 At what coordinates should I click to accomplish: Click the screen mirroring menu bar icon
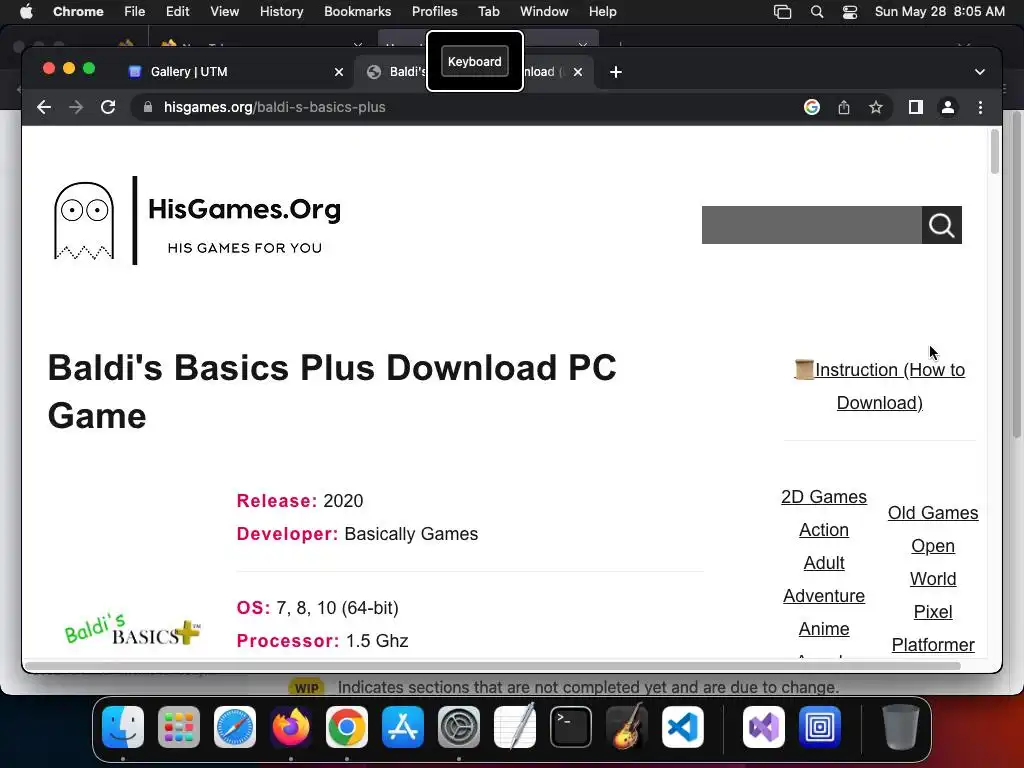pos(782,12)
